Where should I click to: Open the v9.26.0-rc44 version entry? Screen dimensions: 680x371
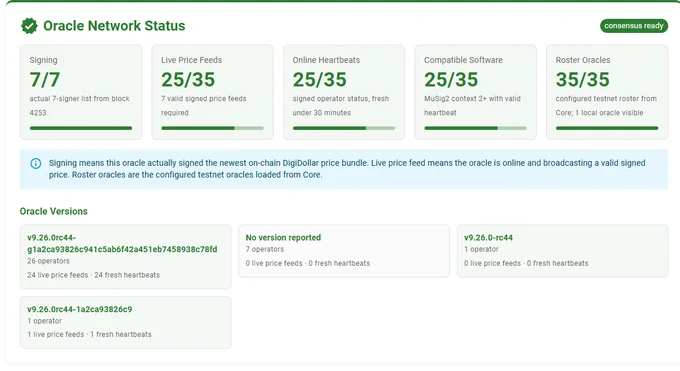pyautogui.click(x=562, y=251)
